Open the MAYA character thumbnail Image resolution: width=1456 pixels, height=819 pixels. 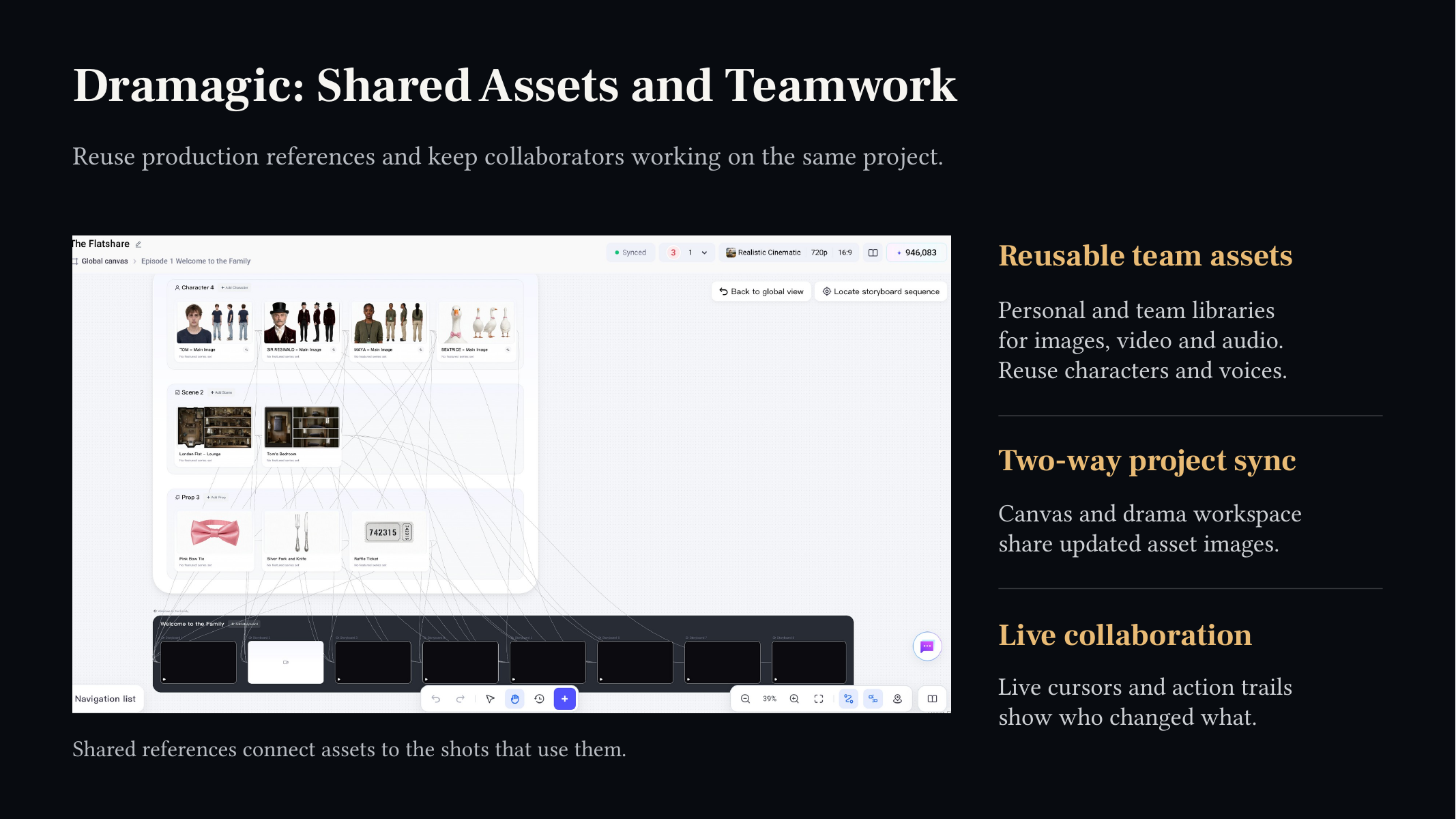[x=388, y=323]
